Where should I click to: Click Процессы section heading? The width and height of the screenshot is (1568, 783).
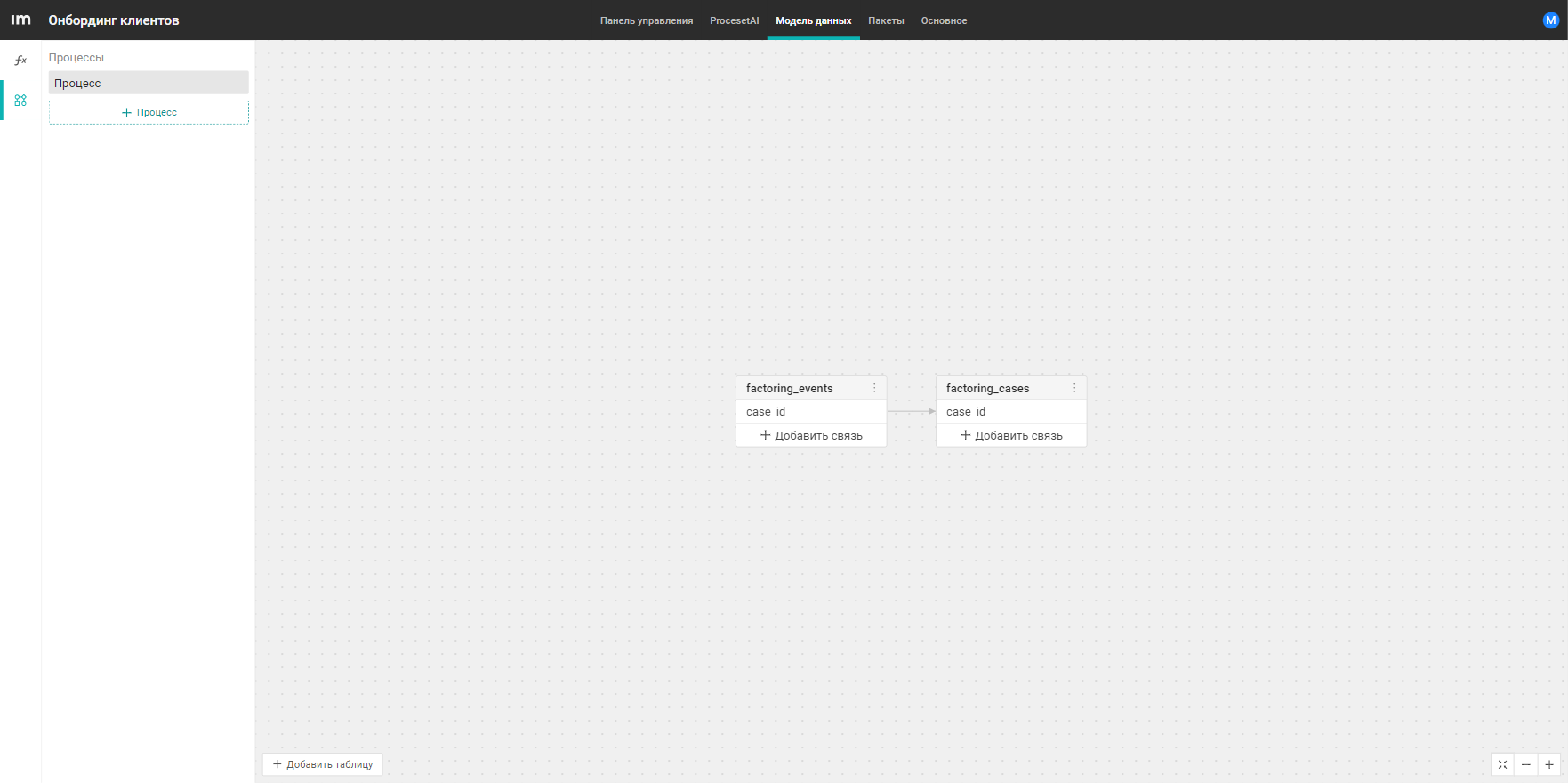pyautogui.click(x=76, y=57)
